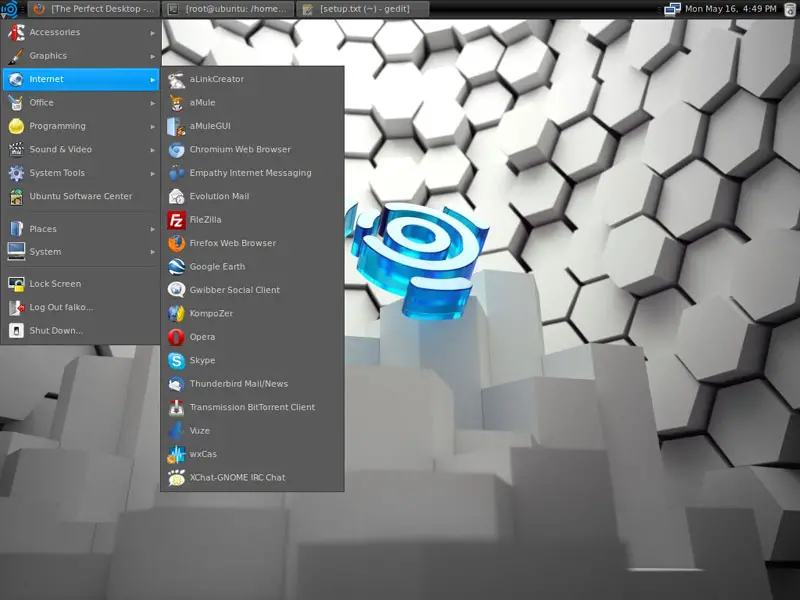Viewport: 800px width, 600px height.
Task: Select Log Out falko... entry
Action: (81, 307)
